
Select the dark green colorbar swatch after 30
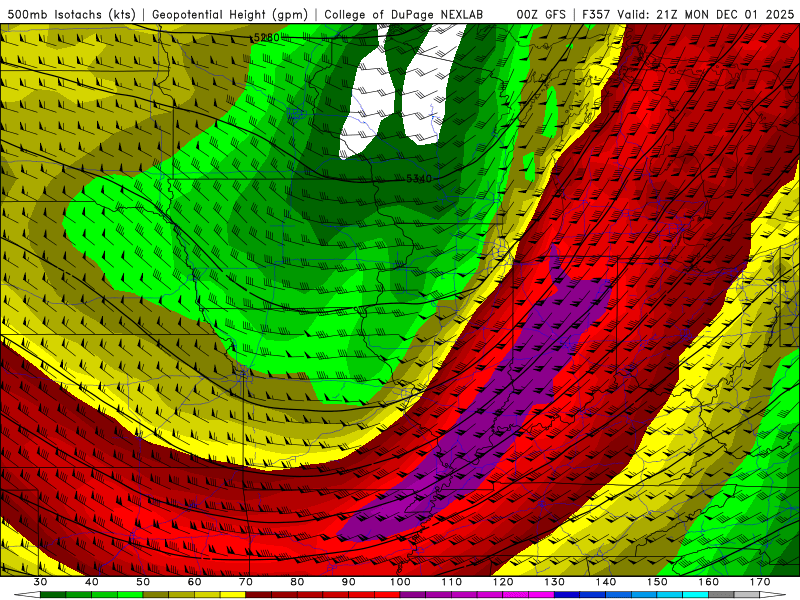[53, 595]
